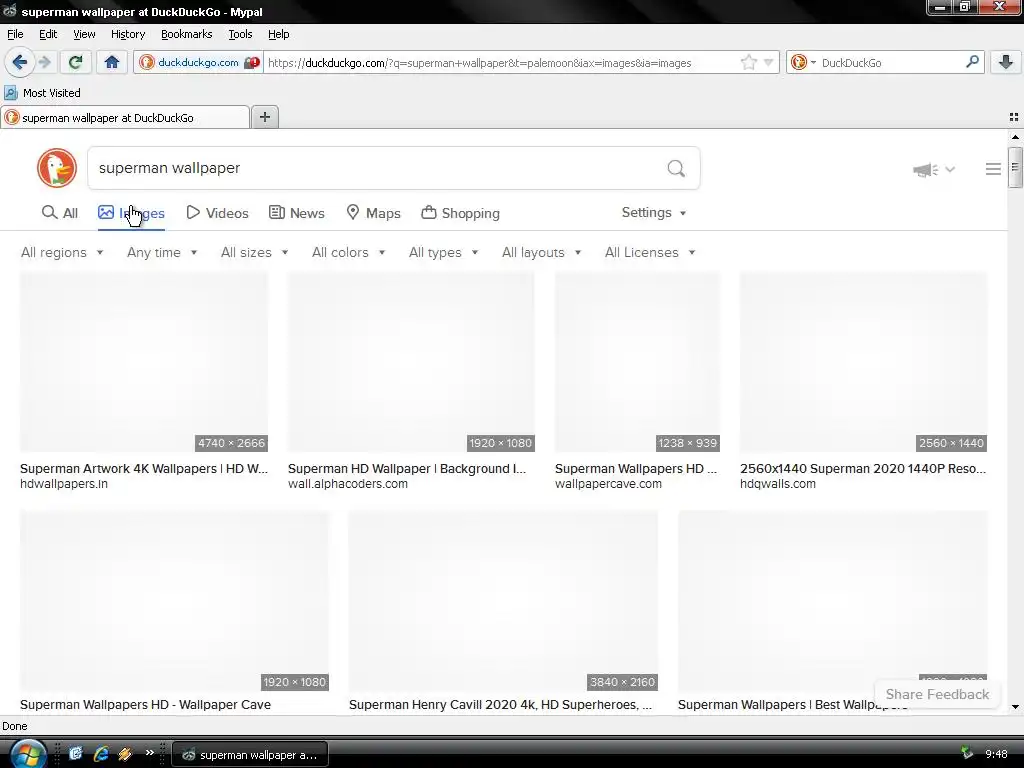Open a new tab with the plus button
Image resolution: width=1024 pixels, height=768 pixels.
point(264,117)
